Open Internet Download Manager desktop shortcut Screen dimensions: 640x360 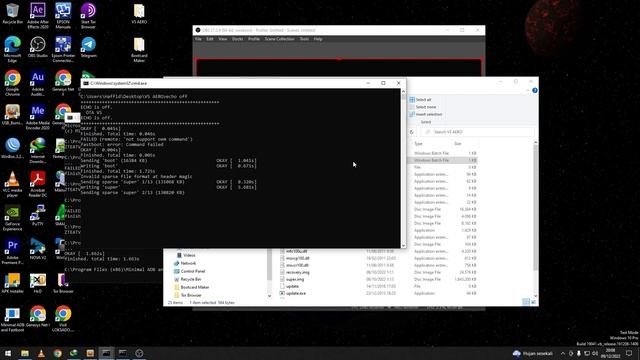38,151
